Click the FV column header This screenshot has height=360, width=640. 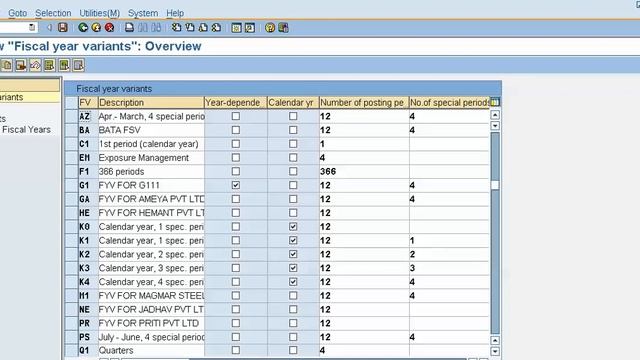88,102
